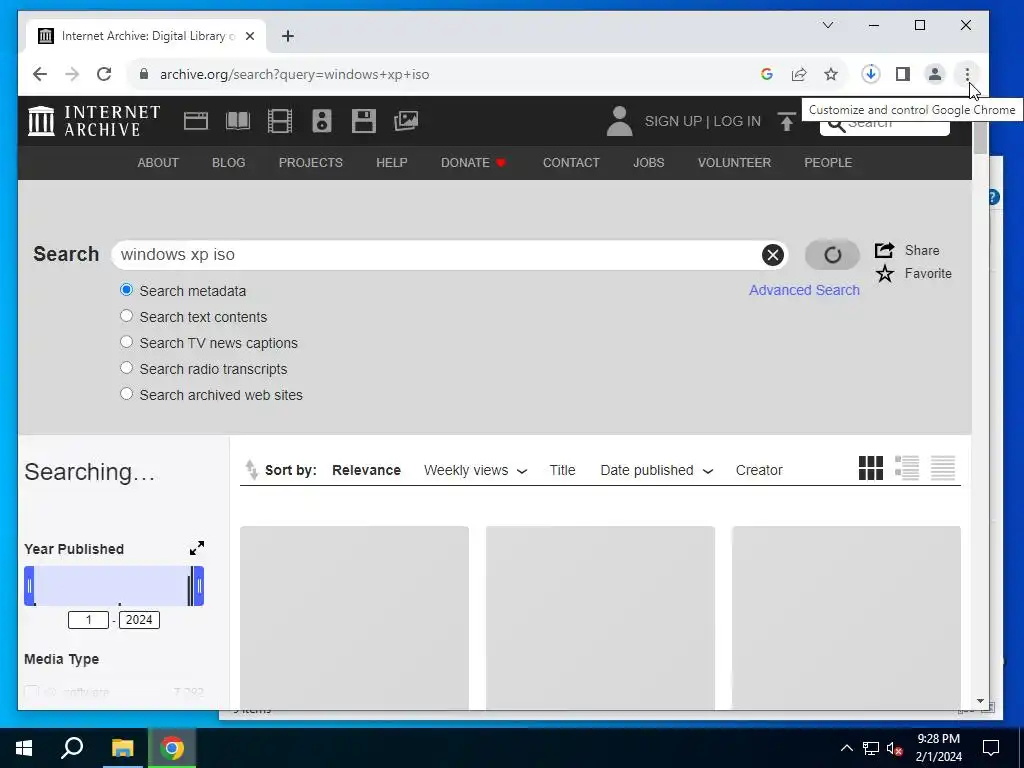
Task: Switch to extended list view
Action: [x=906, y=468]
